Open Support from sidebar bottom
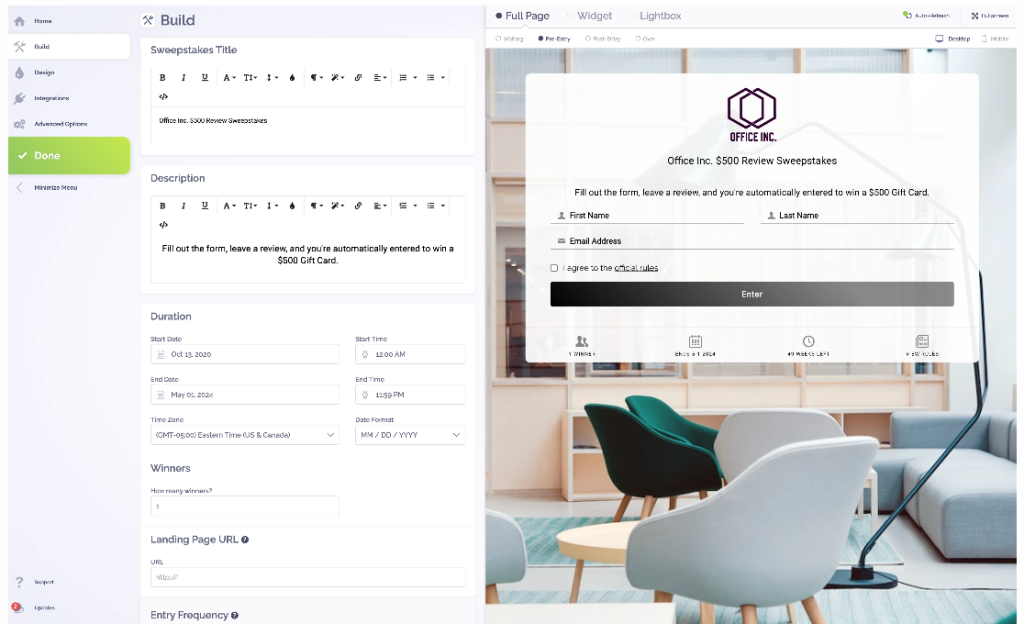The width and height of the screenshot is (1024, 624). tap(36, 582)
